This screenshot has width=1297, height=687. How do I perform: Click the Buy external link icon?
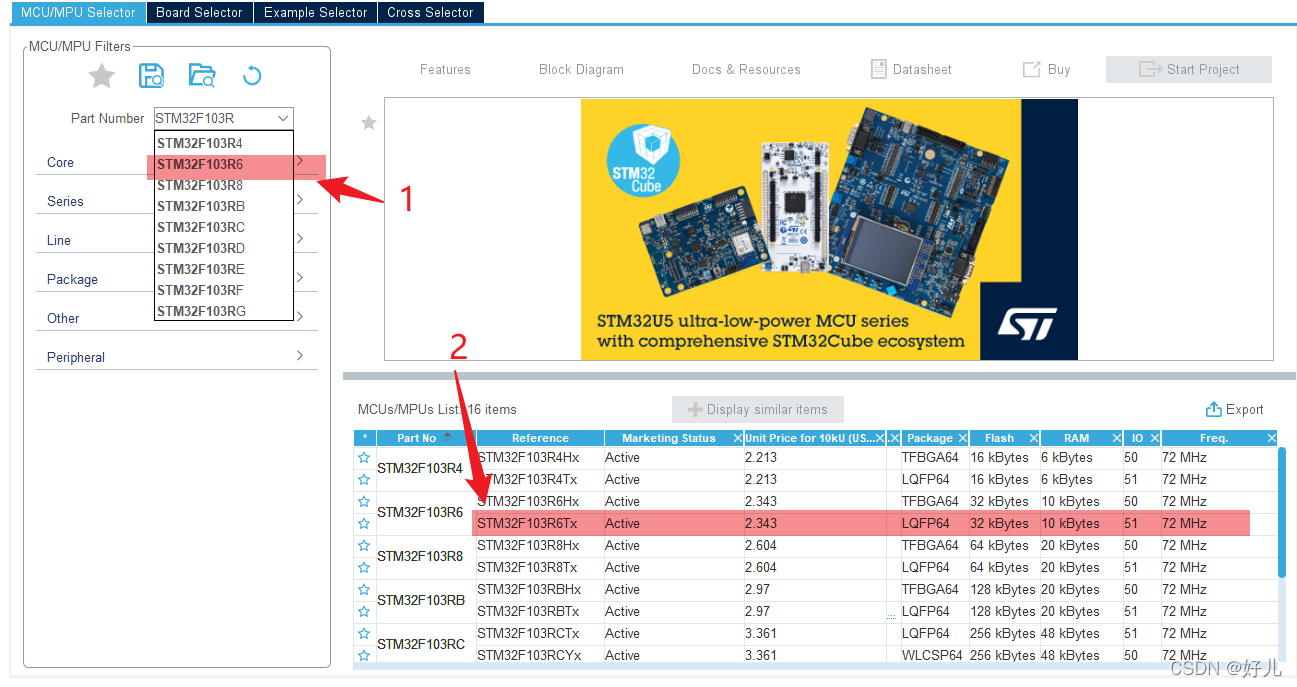coord(1031,69)
